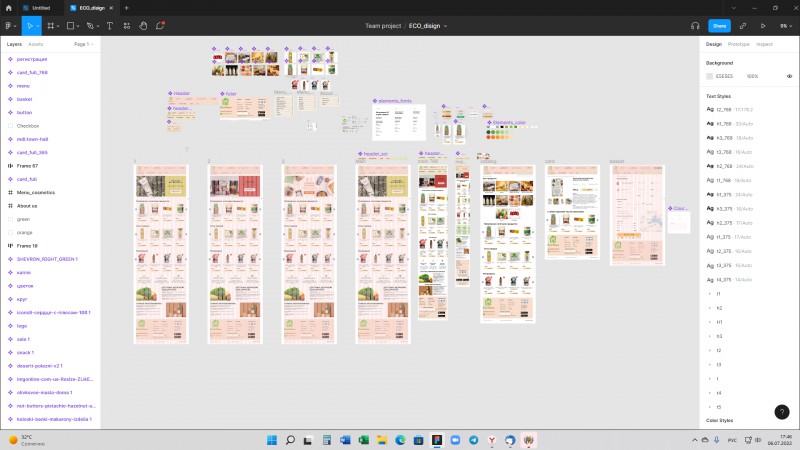Open ECO_disign file name dropdown
This screenshot has width=800, height=450.
[x=445, y=26]
